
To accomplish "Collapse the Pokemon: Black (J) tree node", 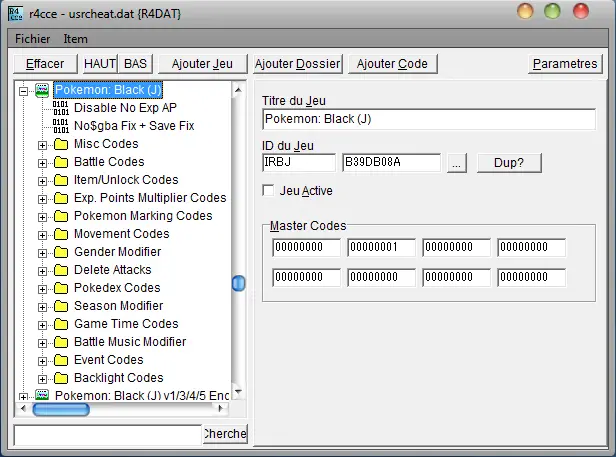I will point(24,91).
